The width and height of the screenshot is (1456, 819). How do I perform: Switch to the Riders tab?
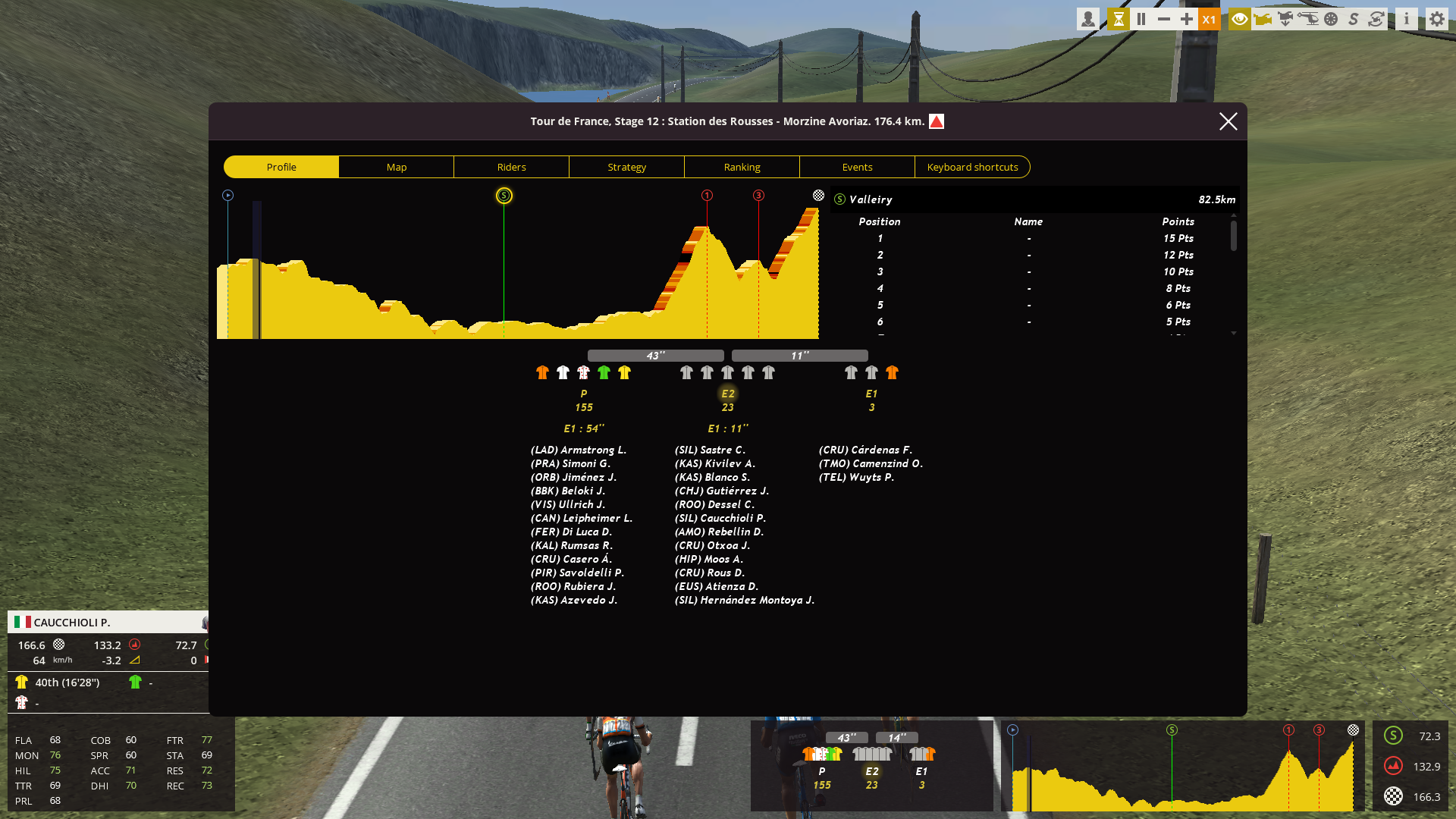coord(511,167)
